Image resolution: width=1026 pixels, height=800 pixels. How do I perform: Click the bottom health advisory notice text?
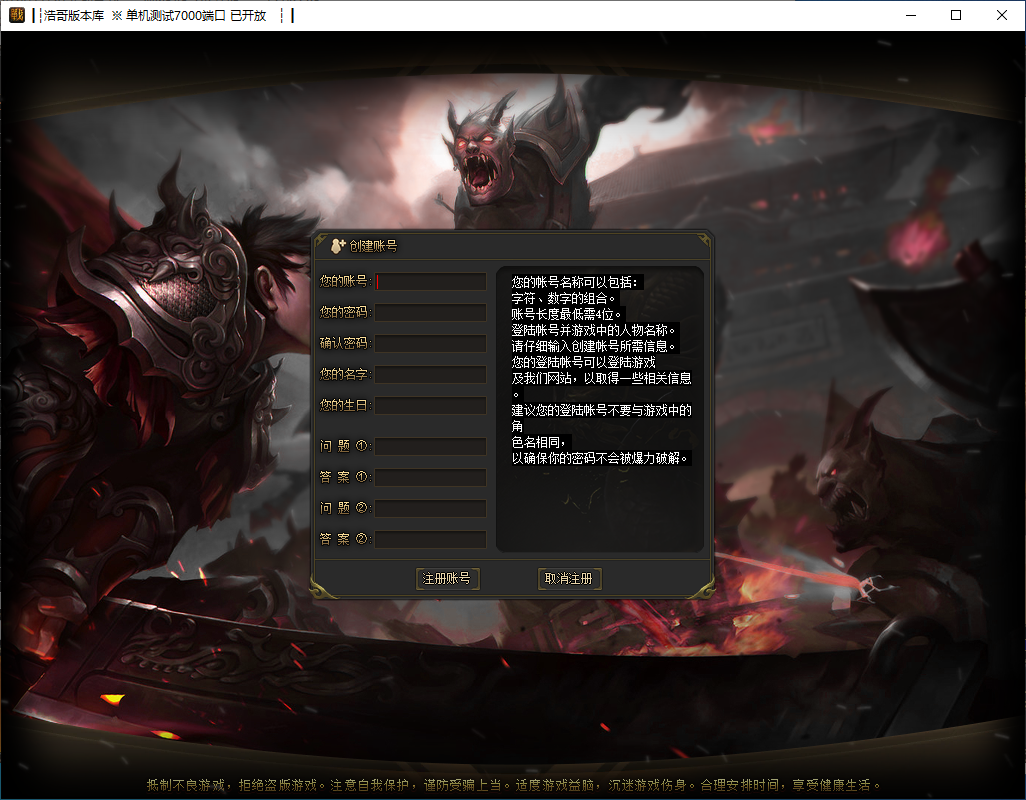coord(513,784)
